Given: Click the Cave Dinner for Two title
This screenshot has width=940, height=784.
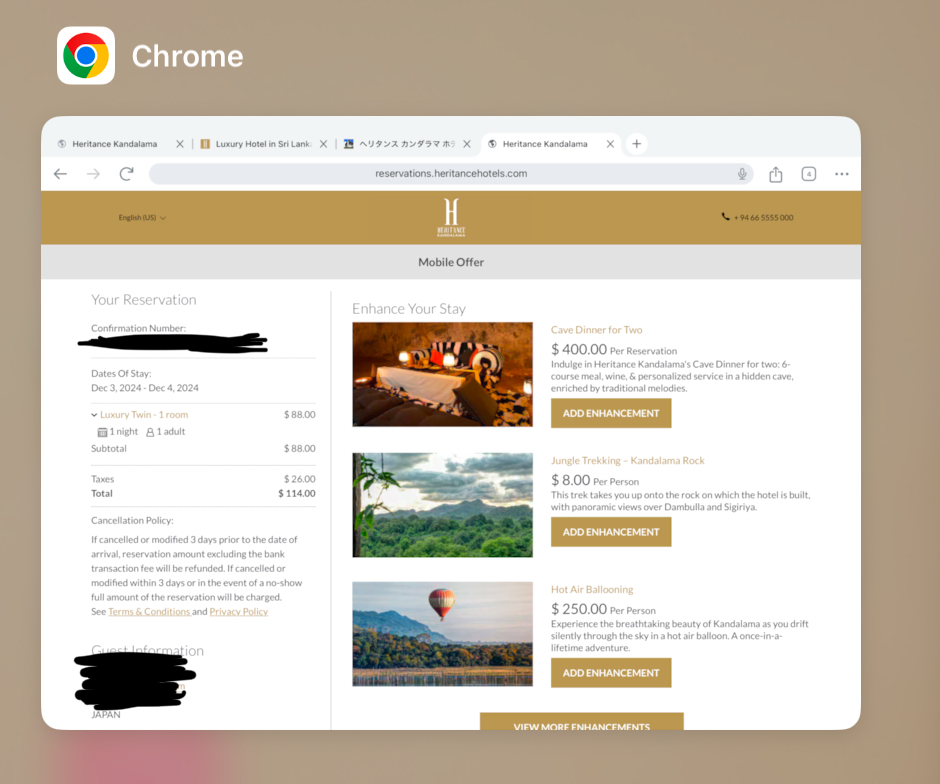Looking at the screenshot, I should pyautogui.click(x=596, y=330).
